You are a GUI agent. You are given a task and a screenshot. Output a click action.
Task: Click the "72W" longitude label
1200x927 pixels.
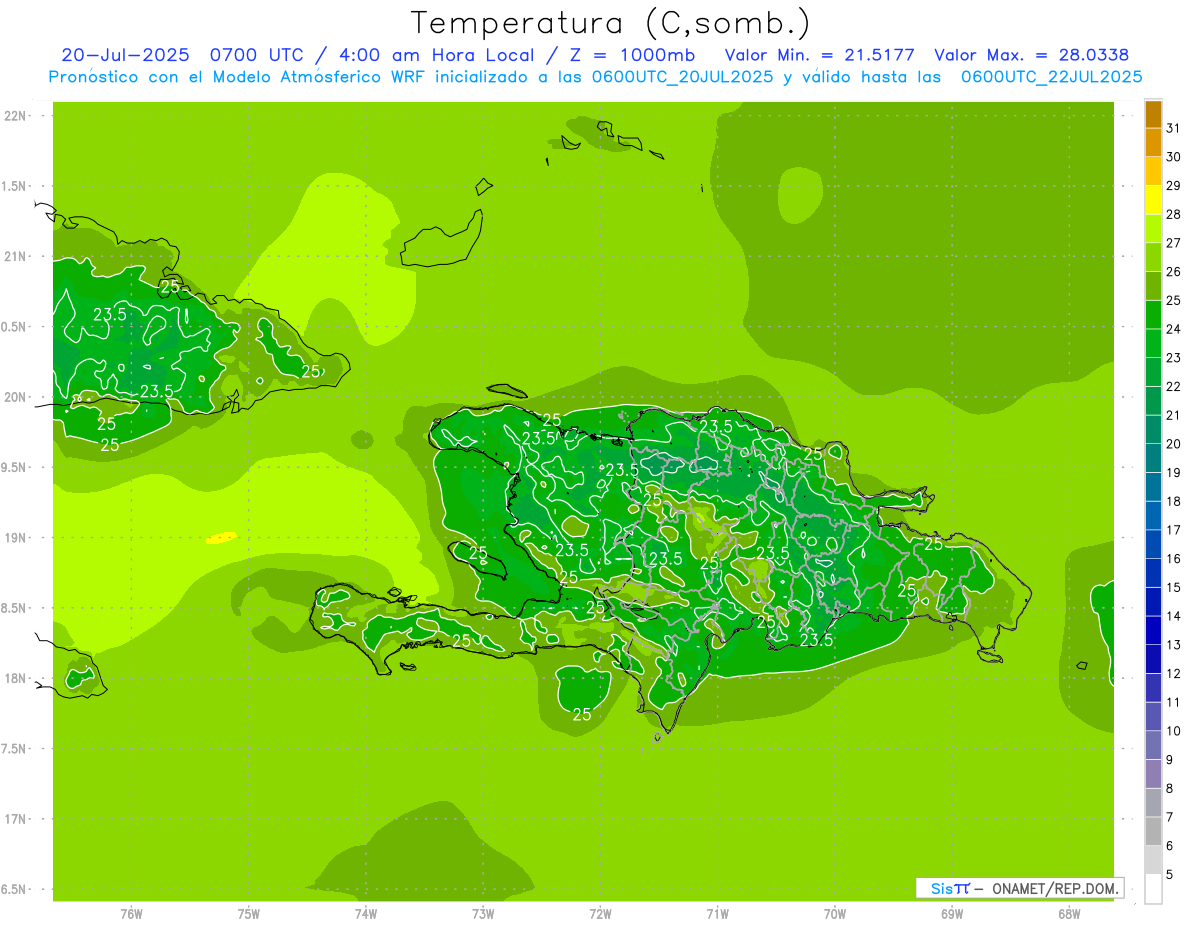click(x=600, y=914)
